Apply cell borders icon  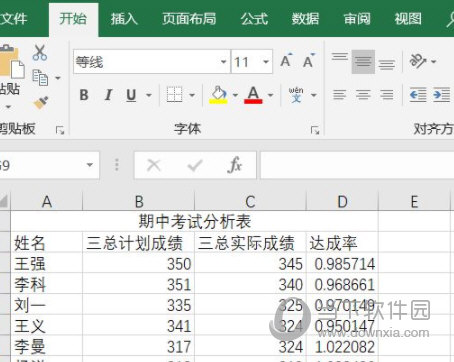click(174, 95)
